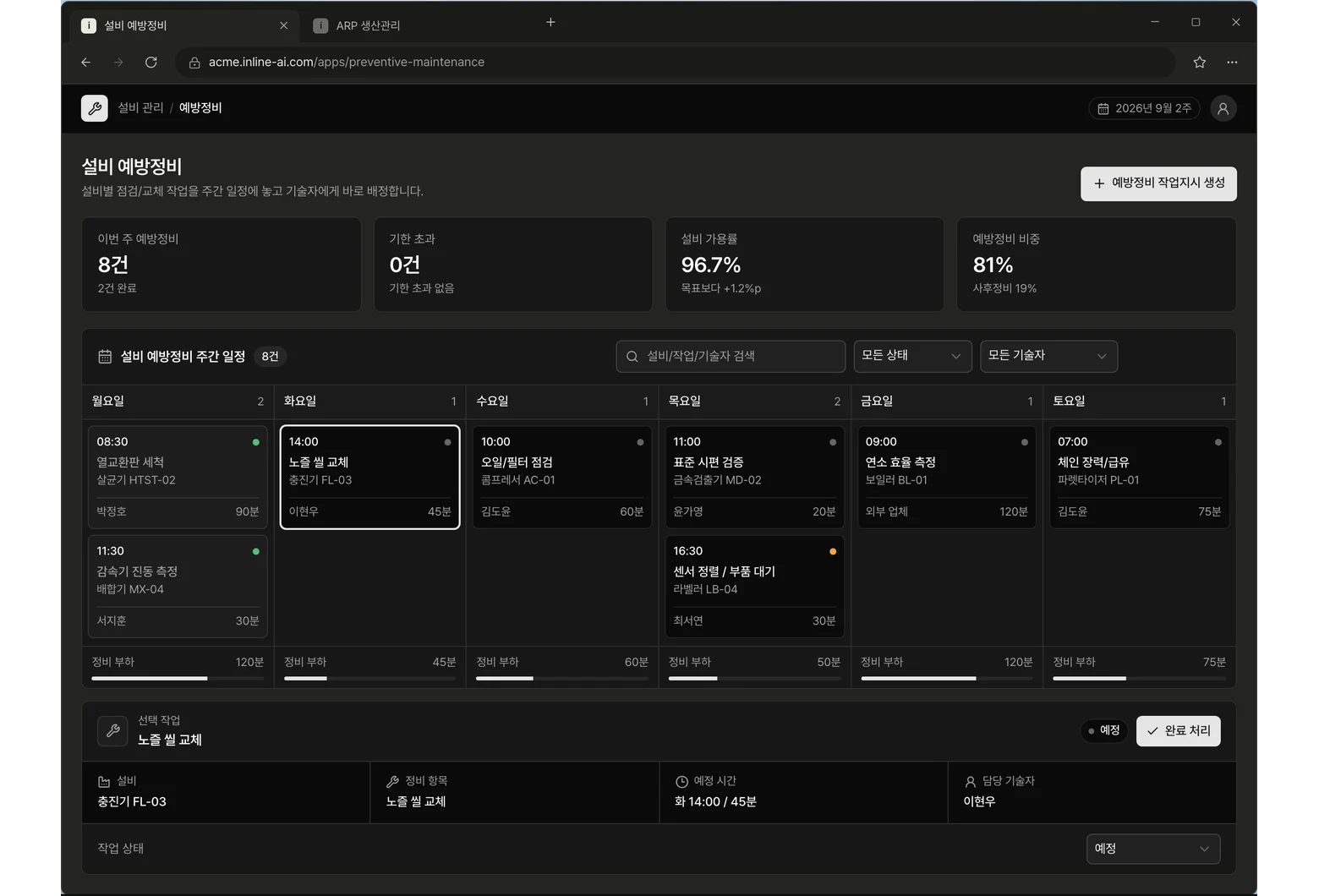
Task: Click the wrench app logo icon
Action: pos(95,108)
